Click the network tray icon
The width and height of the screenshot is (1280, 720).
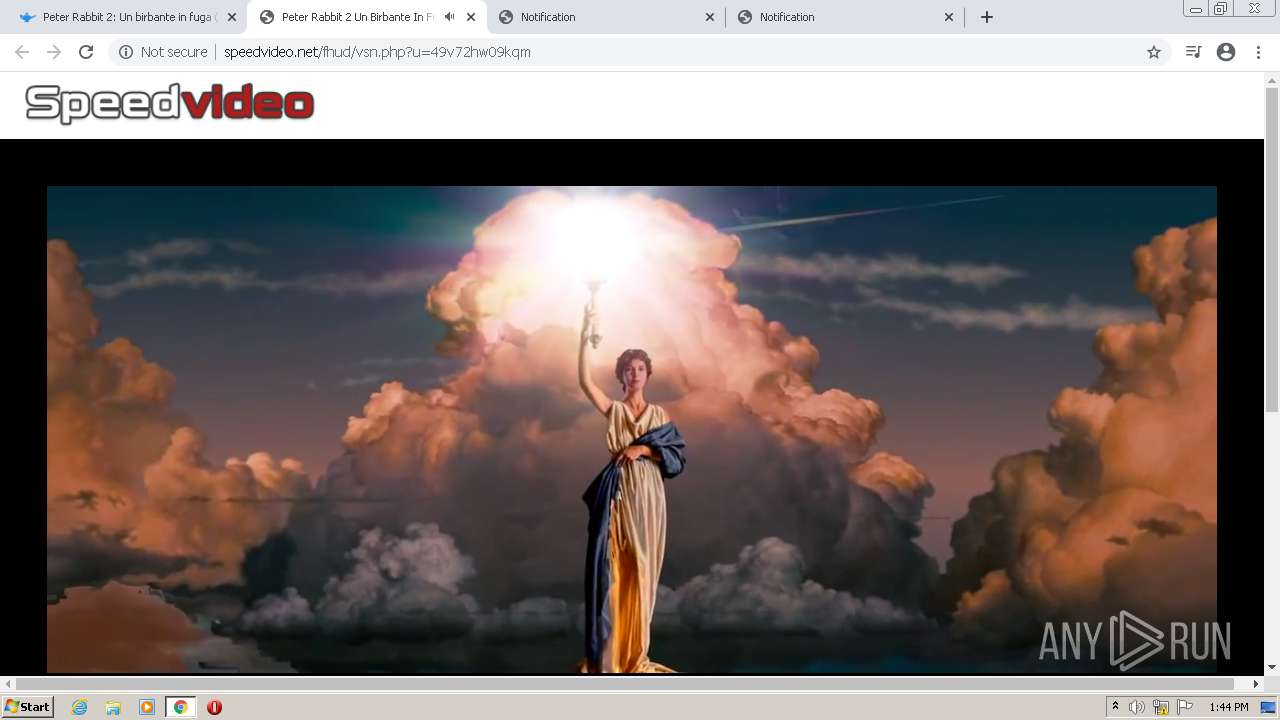(x=1161, y=707)
